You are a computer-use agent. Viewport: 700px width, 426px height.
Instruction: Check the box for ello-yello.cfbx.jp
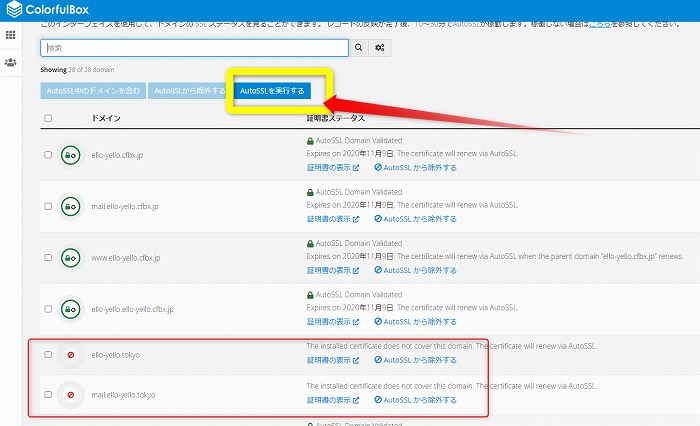48,155
